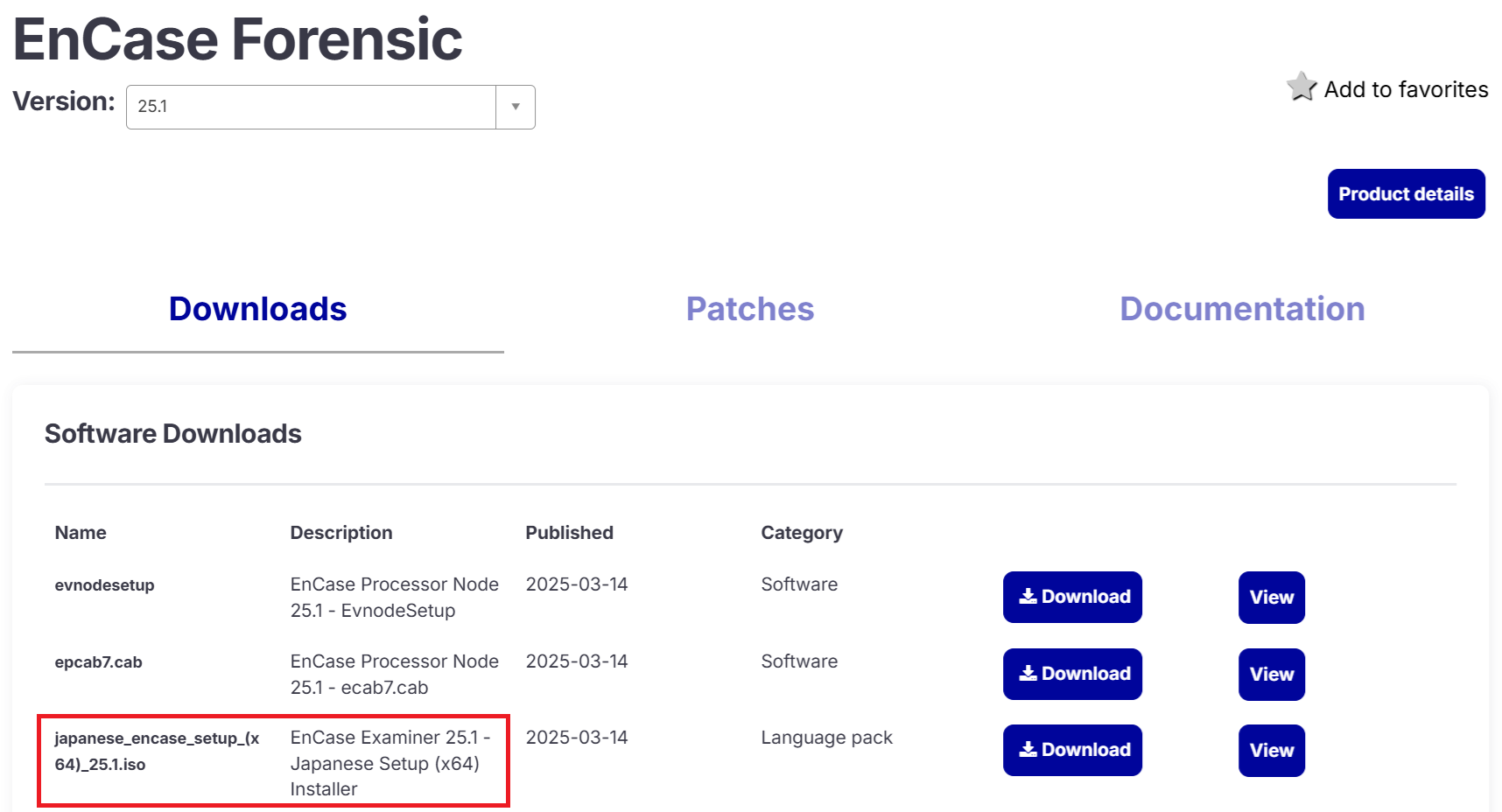Click the Software Downloads heading
The width and height of the screenshot is (1502, 812).
click(173, 434)
